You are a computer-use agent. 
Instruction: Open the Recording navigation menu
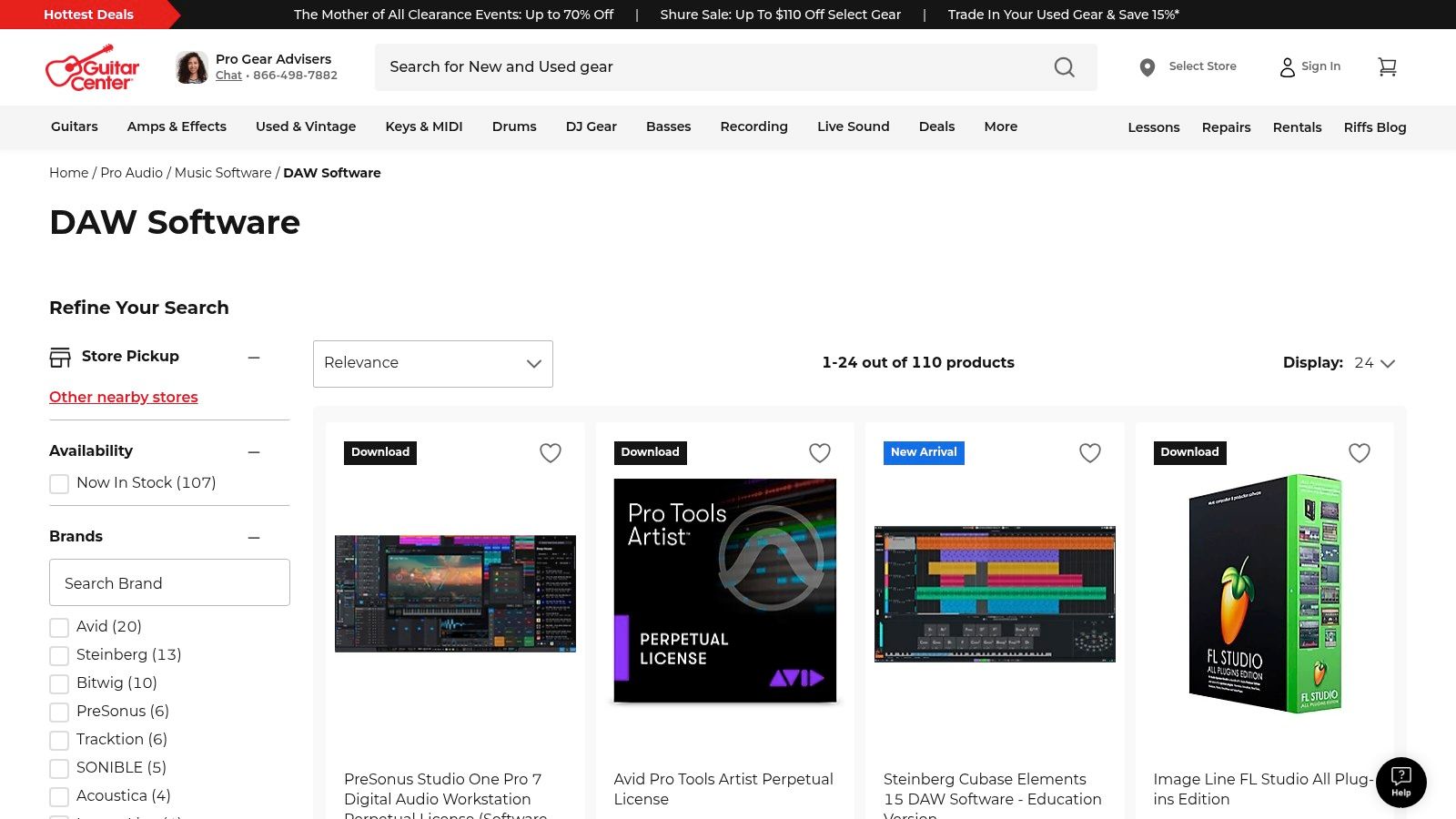tap(753, 126)
